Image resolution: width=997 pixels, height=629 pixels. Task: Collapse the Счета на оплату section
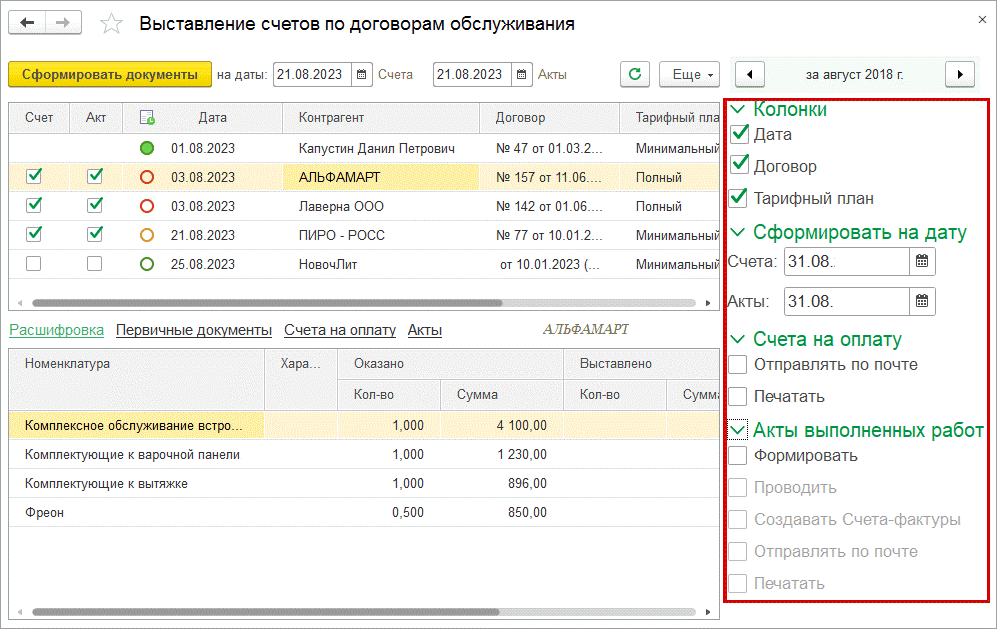[x=738, y=339]
